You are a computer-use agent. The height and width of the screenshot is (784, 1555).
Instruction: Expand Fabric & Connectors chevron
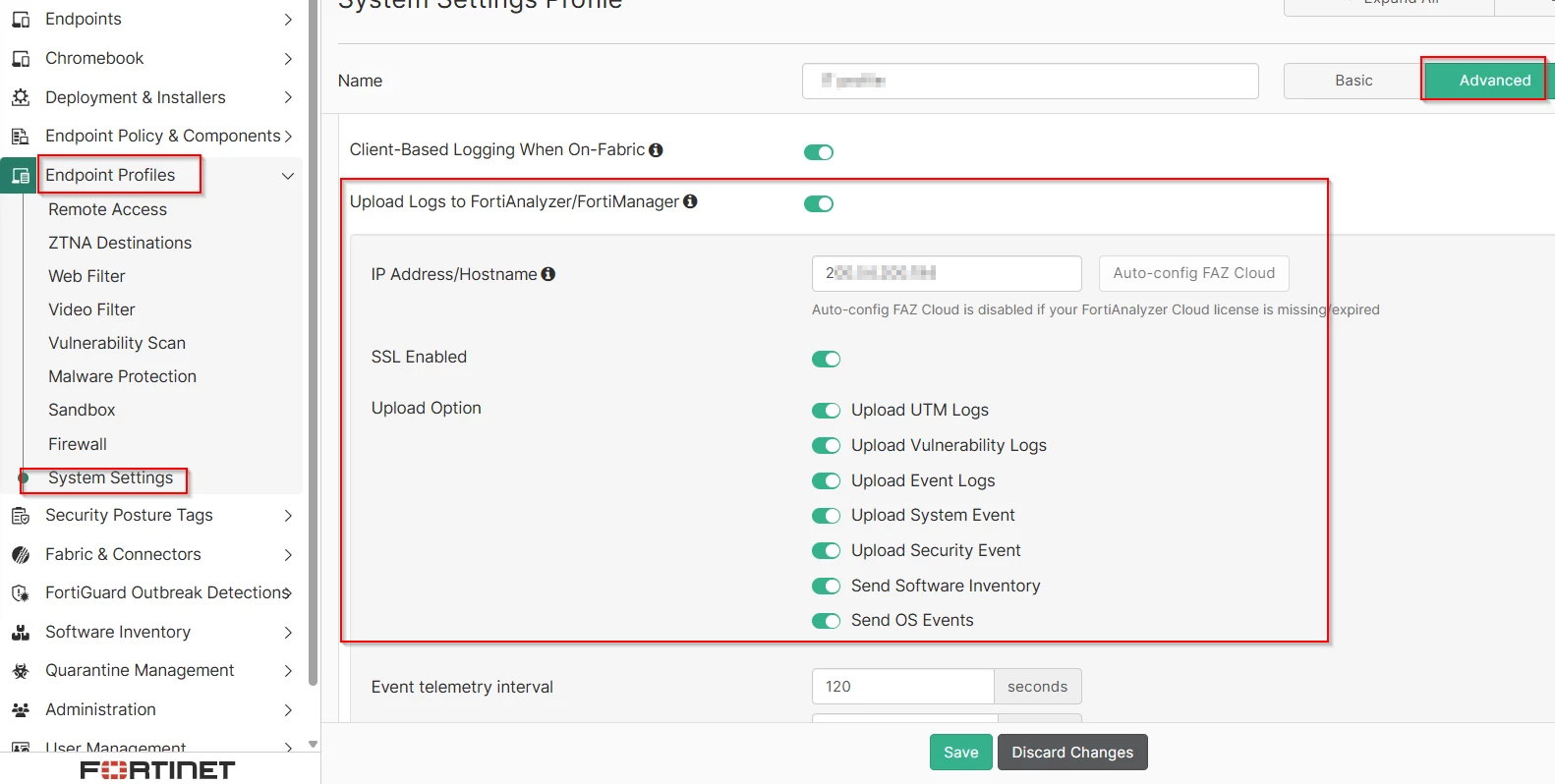[288, 555]
